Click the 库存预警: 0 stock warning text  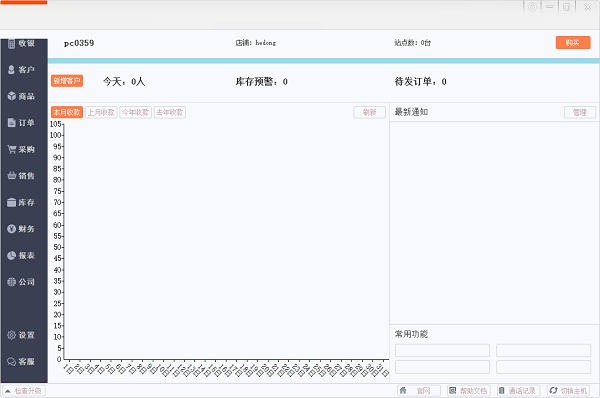coord(262,82)
